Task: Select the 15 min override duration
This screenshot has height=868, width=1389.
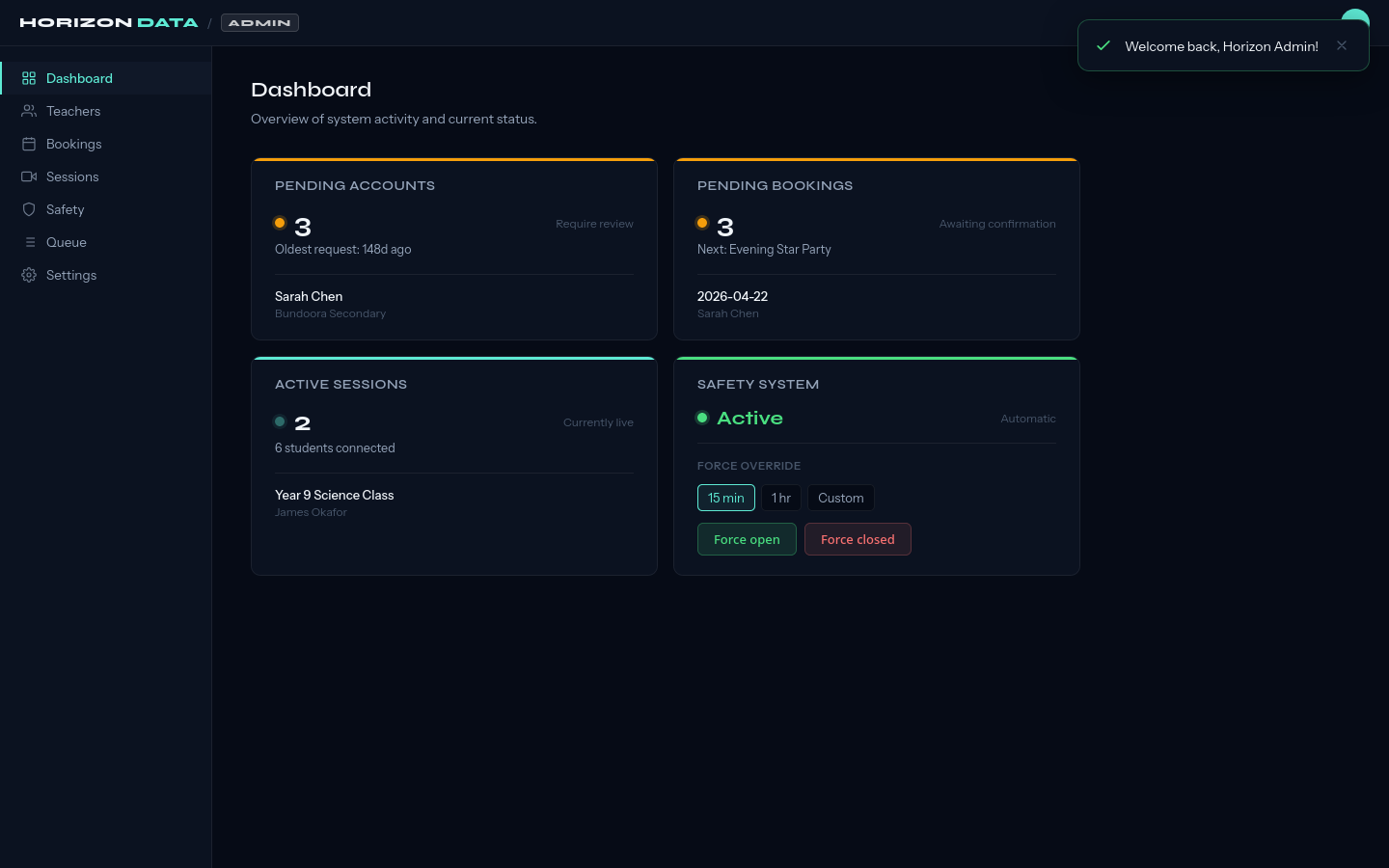Action: (x=726, y=498)
